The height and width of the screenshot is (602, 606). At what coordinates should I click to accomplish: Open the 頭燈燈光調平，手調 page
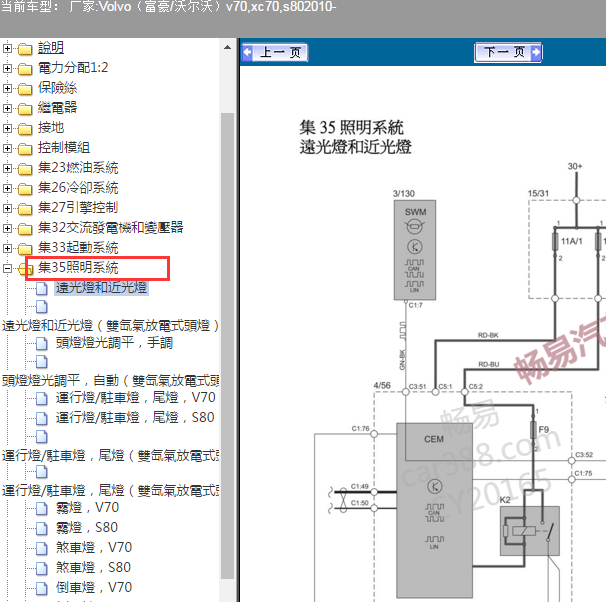(114, 343)
